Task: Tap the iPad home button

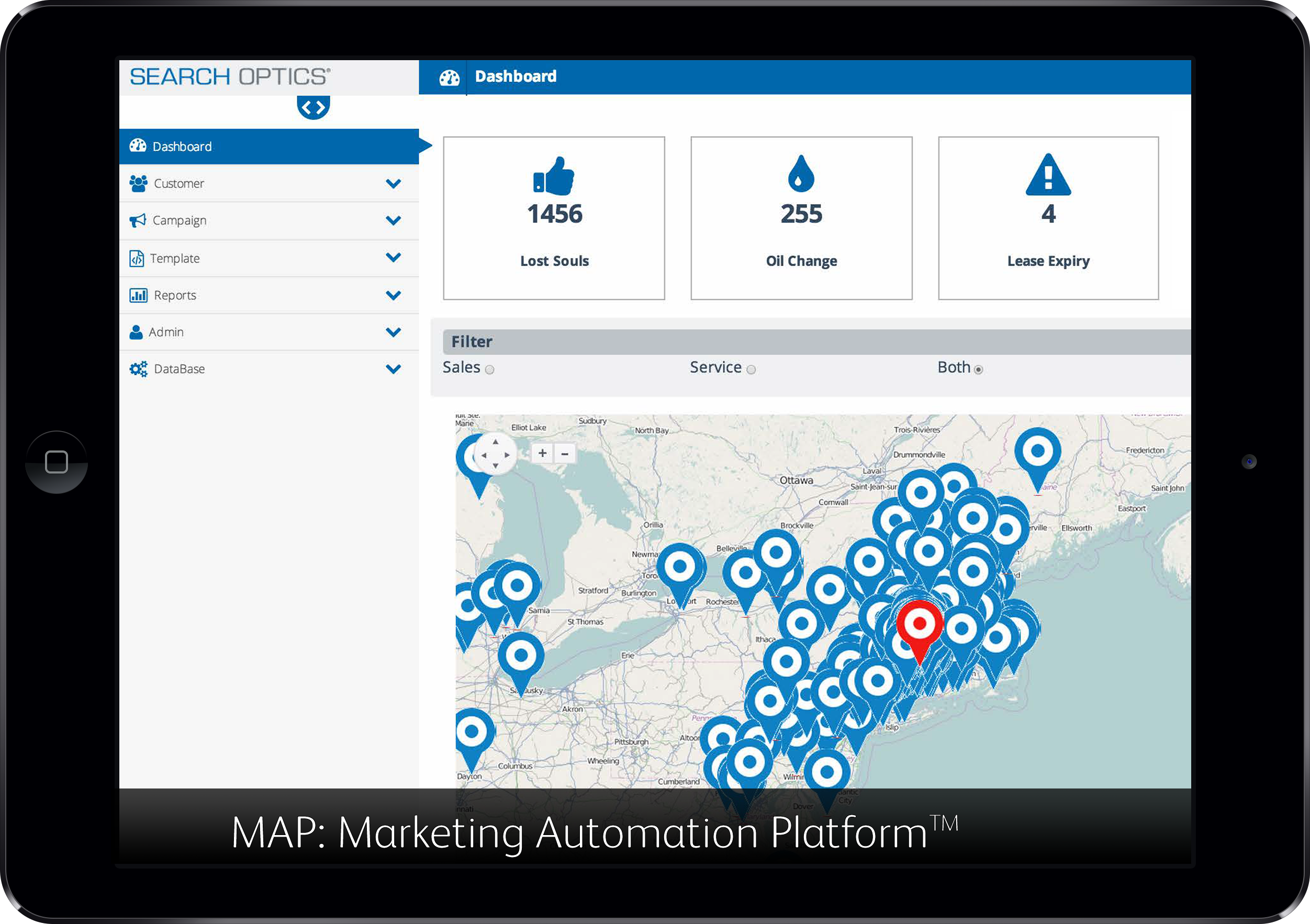Action: click(x=57, y=462)
